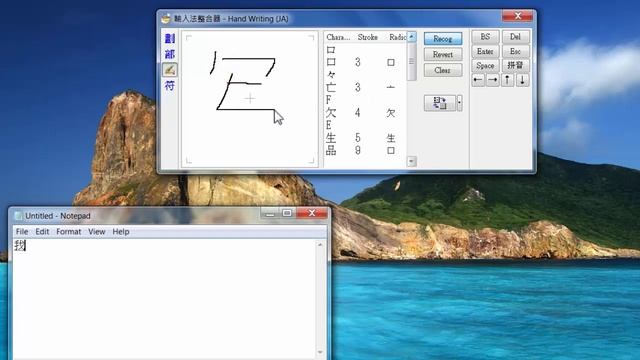640x360 pixels.
Task: Click the Esc button
Action: pyautogui.click(x=516, y=51)
